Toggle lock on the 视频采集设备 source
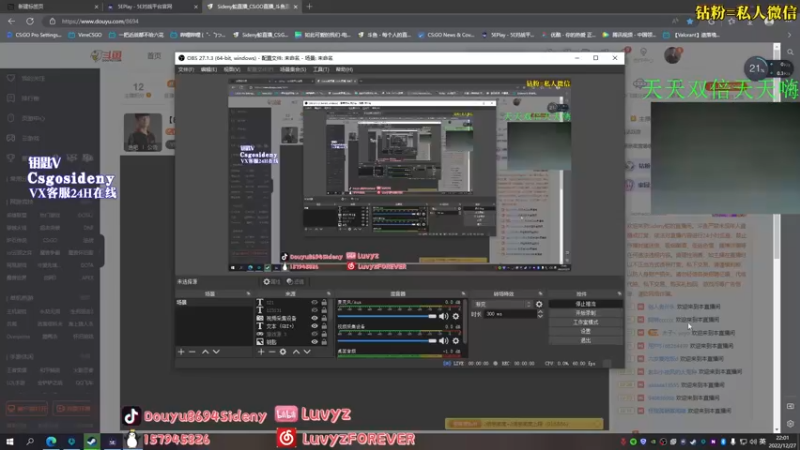The width and height of the screenshot is (800, 450). click(x=324, y=318)
